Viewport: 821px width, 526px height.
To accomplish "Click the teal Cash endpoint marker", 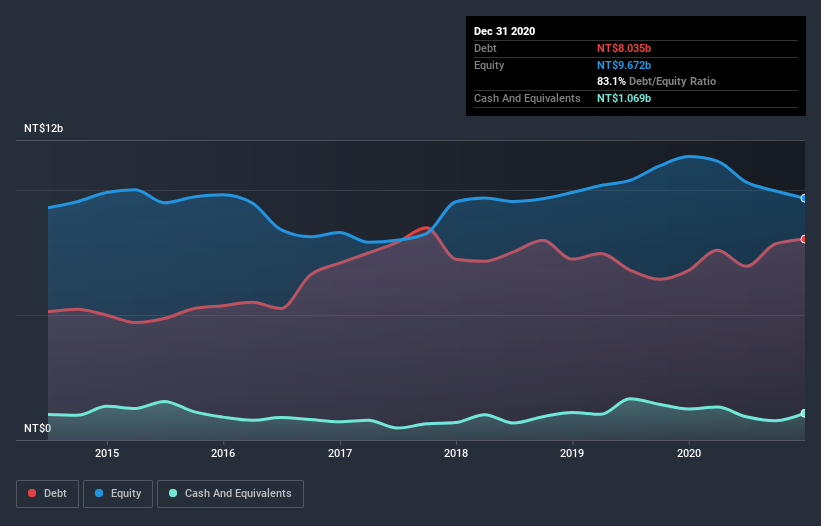I will (x=804, y=413).
